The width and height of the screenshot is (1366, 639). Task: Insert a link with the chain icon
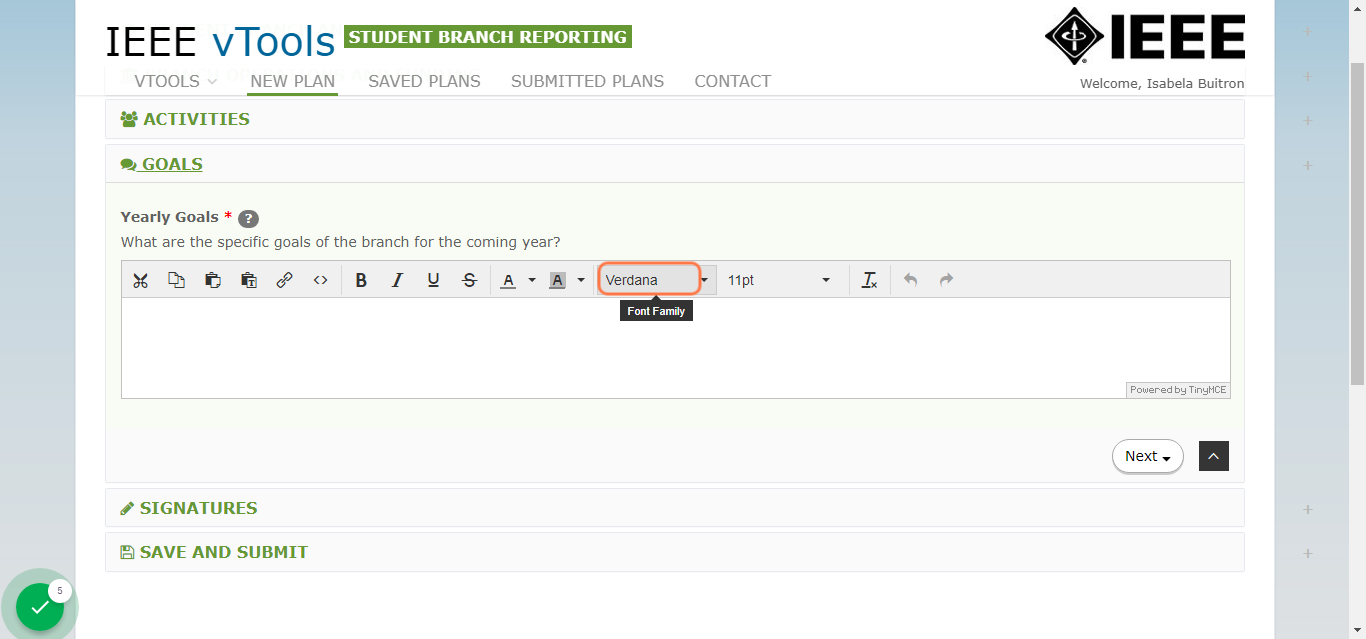coord(284,280)
